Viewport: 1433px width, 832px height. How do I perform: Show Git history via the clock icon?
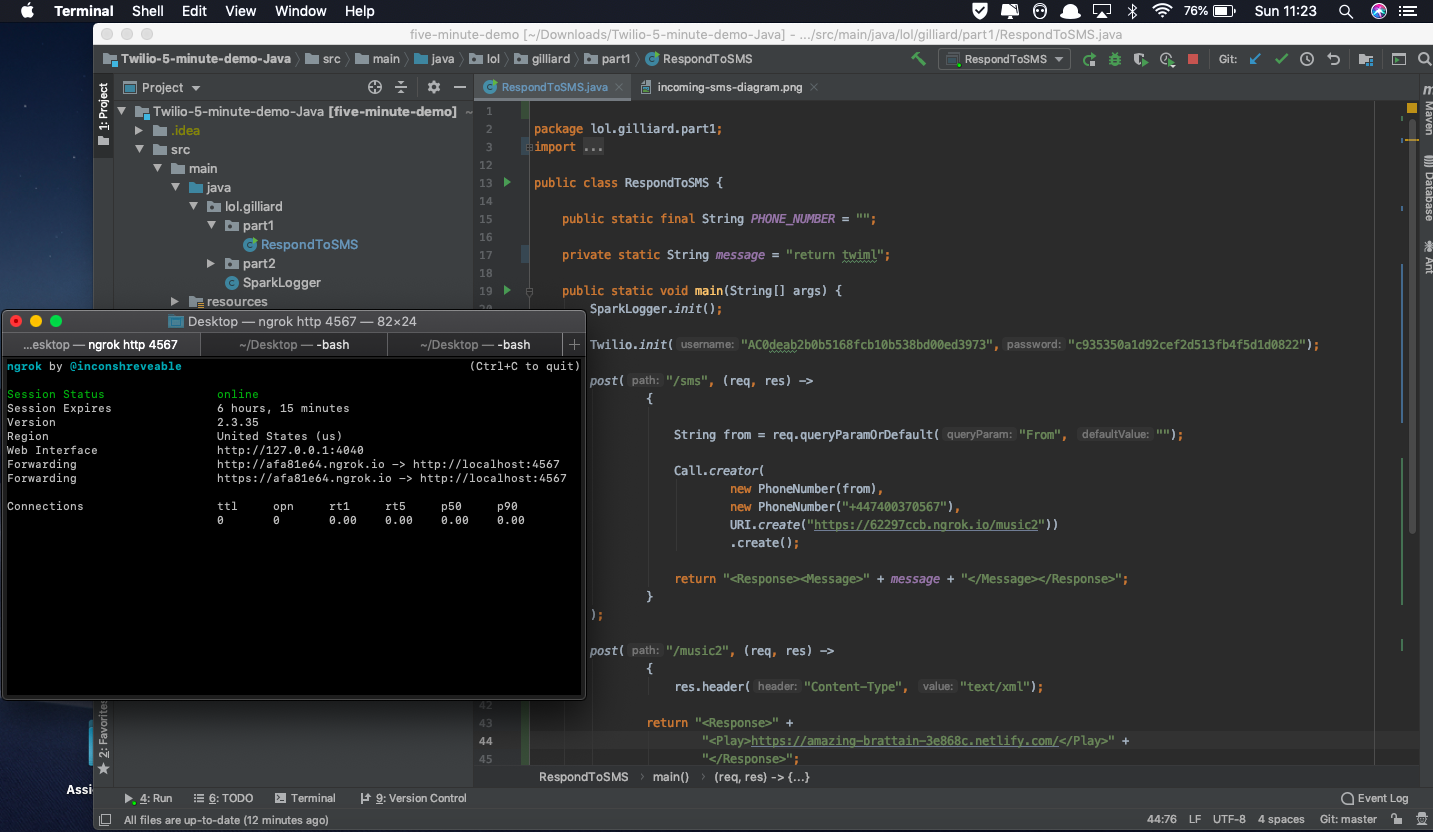[x=1307, y=59]
